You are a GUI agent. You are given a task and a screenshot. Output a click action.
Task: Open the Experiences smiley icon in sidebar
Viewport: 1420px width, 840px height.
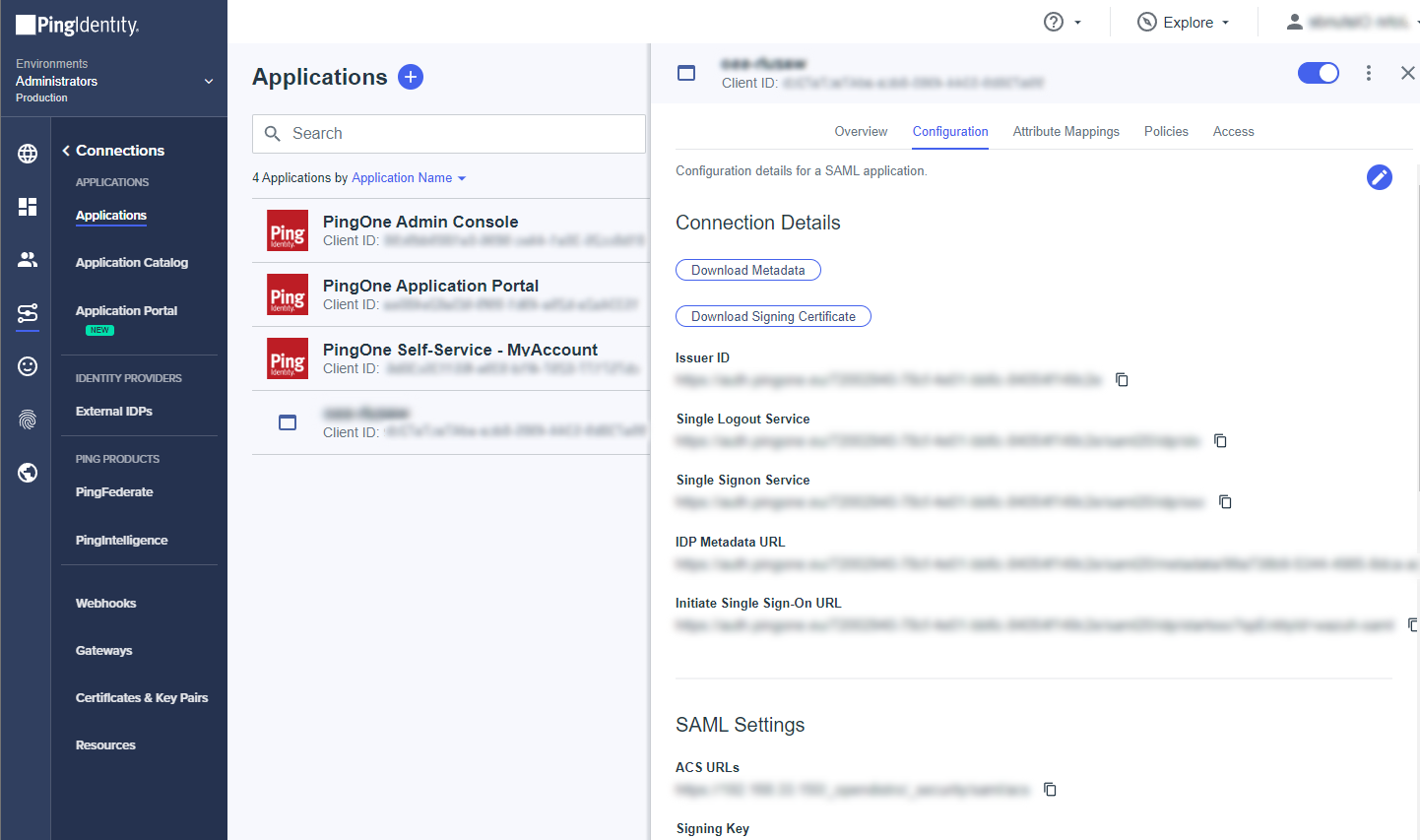click(x=28, y=366)
